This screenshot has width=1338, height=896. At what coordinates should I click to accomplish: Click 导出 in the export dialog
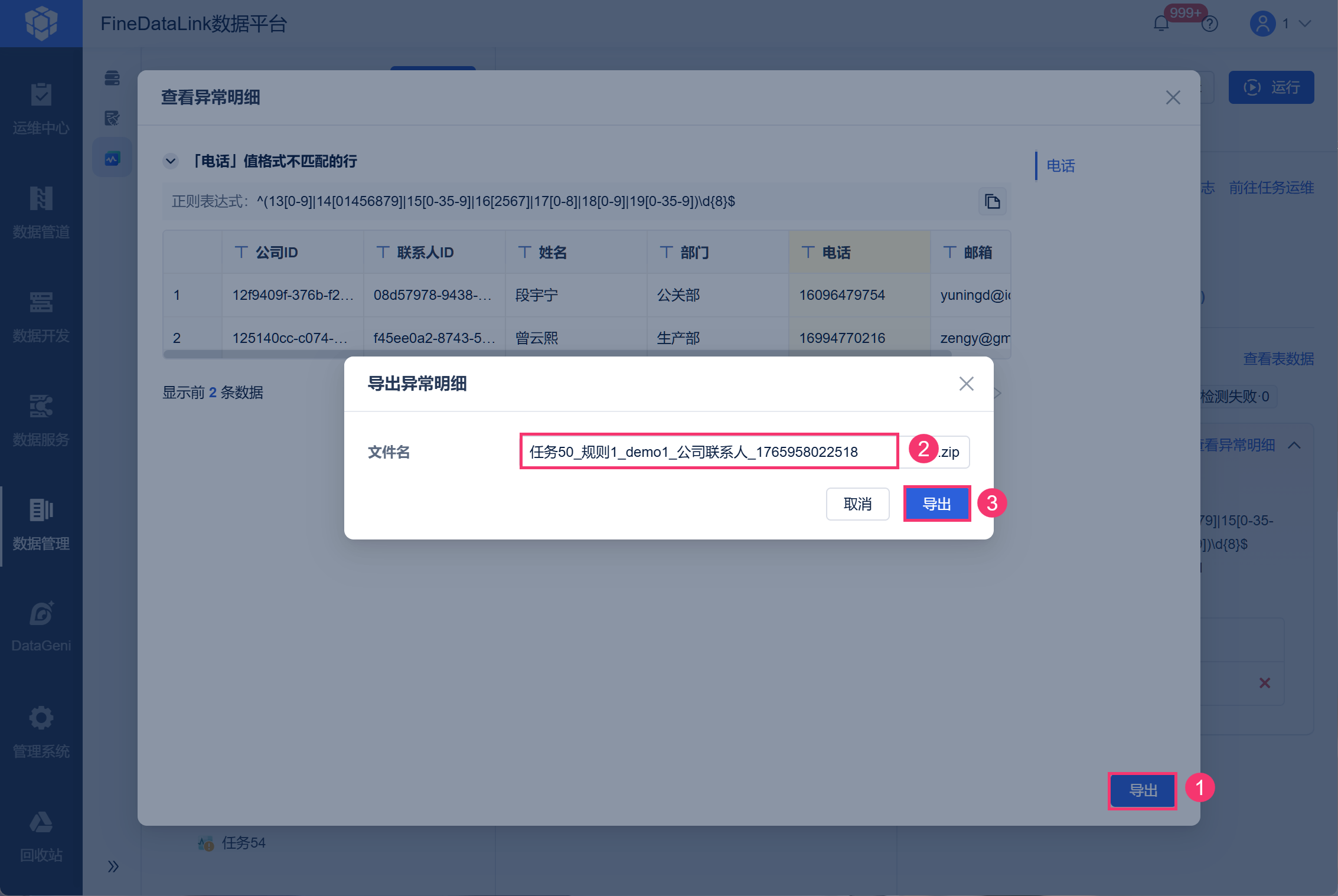coord(936,503)
